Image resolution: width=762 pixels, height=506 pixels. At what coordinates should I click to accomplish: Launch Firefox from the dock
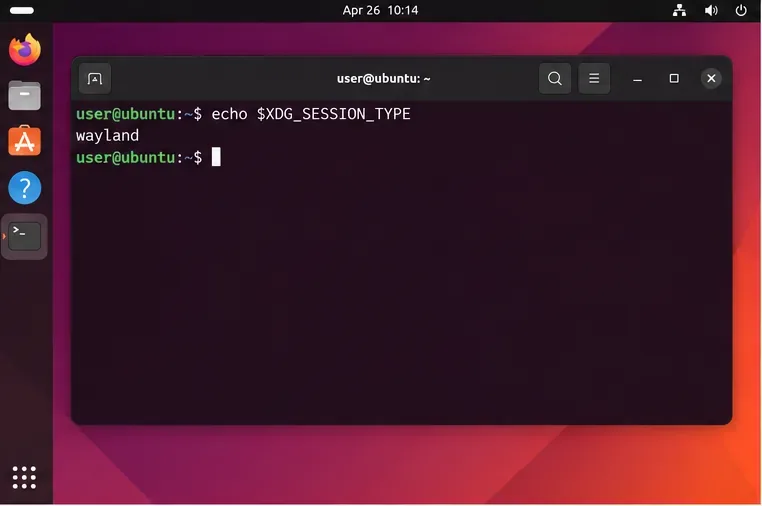24,50
